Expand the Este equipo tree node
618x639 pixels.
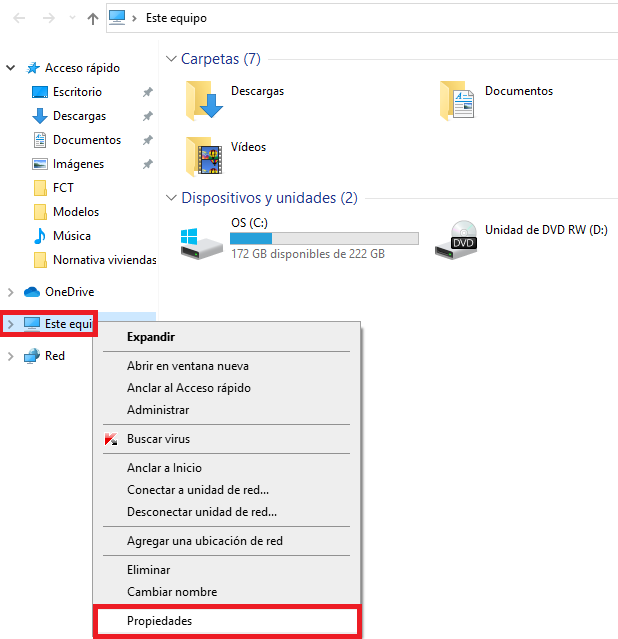(11, 324)
